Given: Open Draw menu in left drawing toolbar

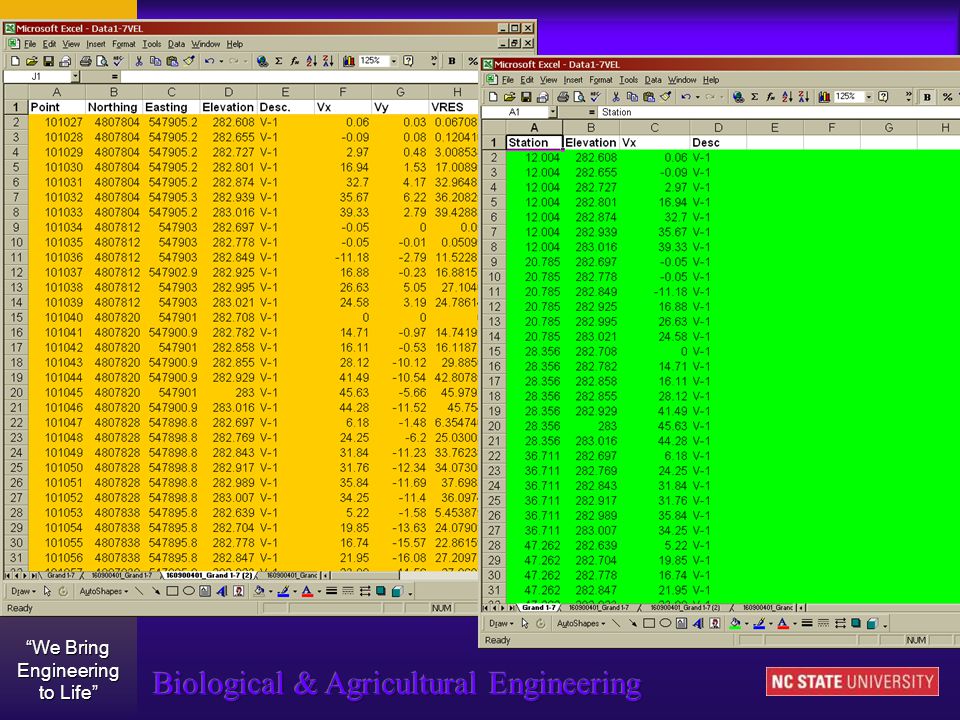Looking at the screenshot, I should coord(23,591).
